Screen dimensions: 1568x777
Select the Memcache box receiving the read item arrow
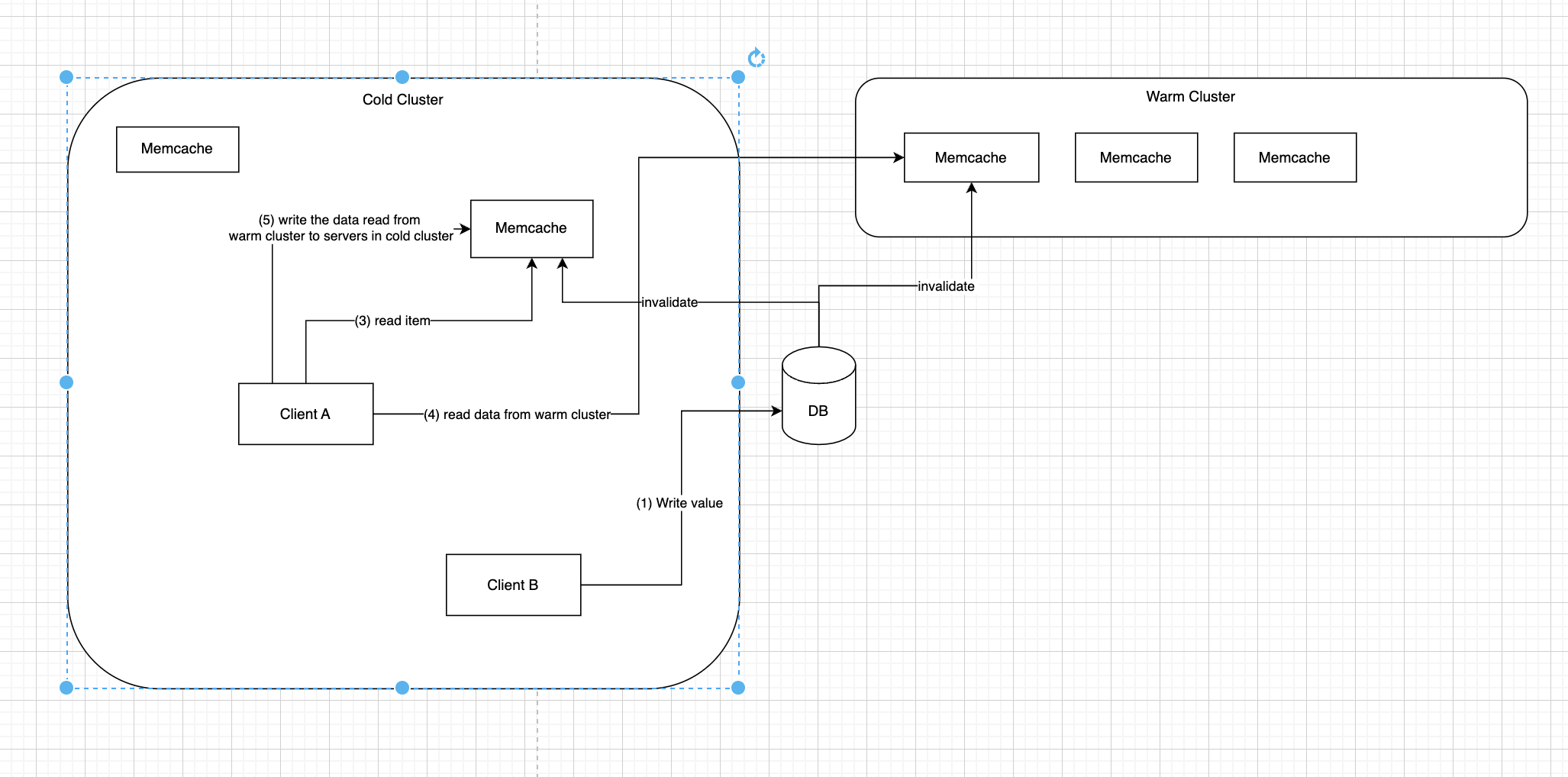pos(531,228)
